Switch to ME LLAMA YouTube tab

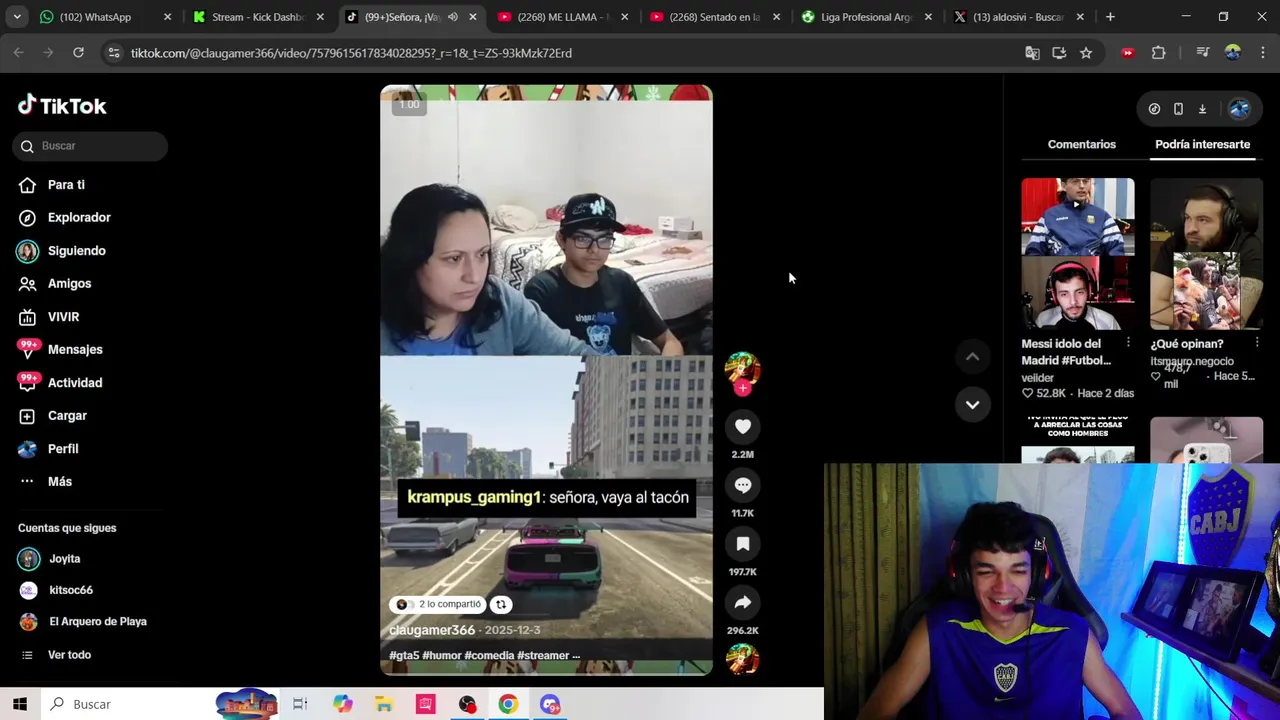[564, 17]
